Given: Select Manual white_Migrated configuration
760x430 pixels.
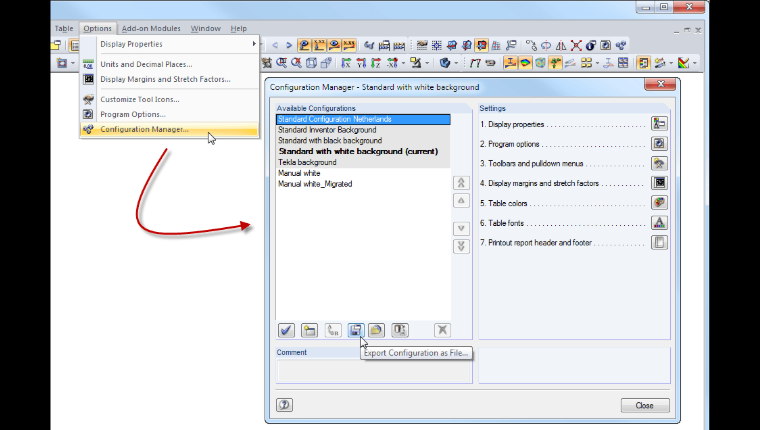Looking at the screenshot, I should (364, 184).
